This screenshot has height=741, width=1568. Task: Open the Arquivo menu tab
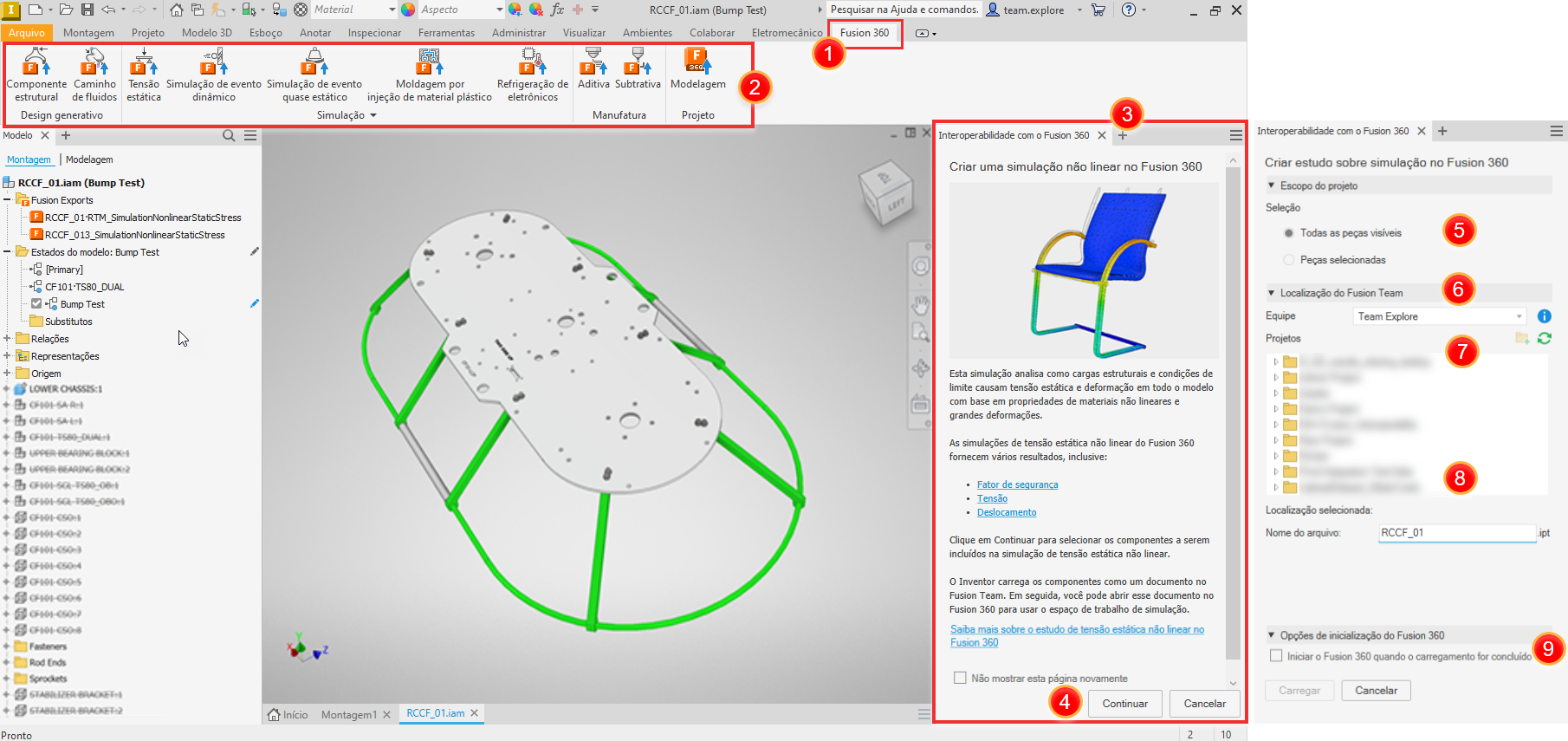click(x=27, y=33)
